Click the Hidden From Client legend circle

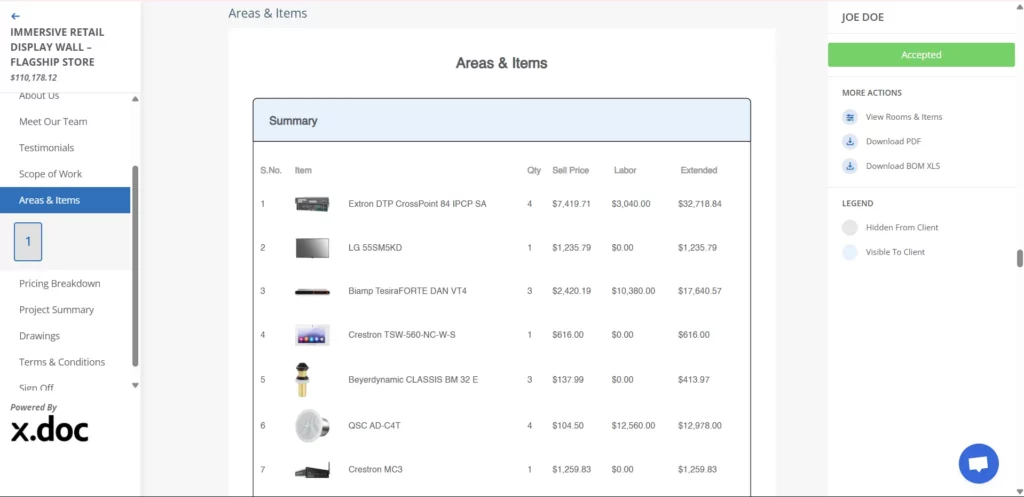pos(850,227)
